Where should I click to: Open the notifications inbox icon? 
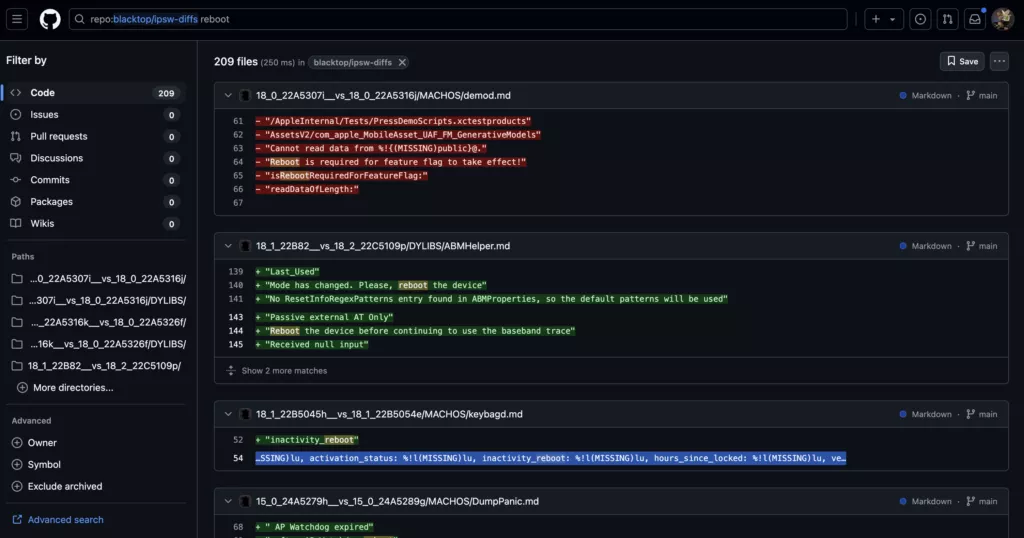pyautogui.click(x=974, y=19)
